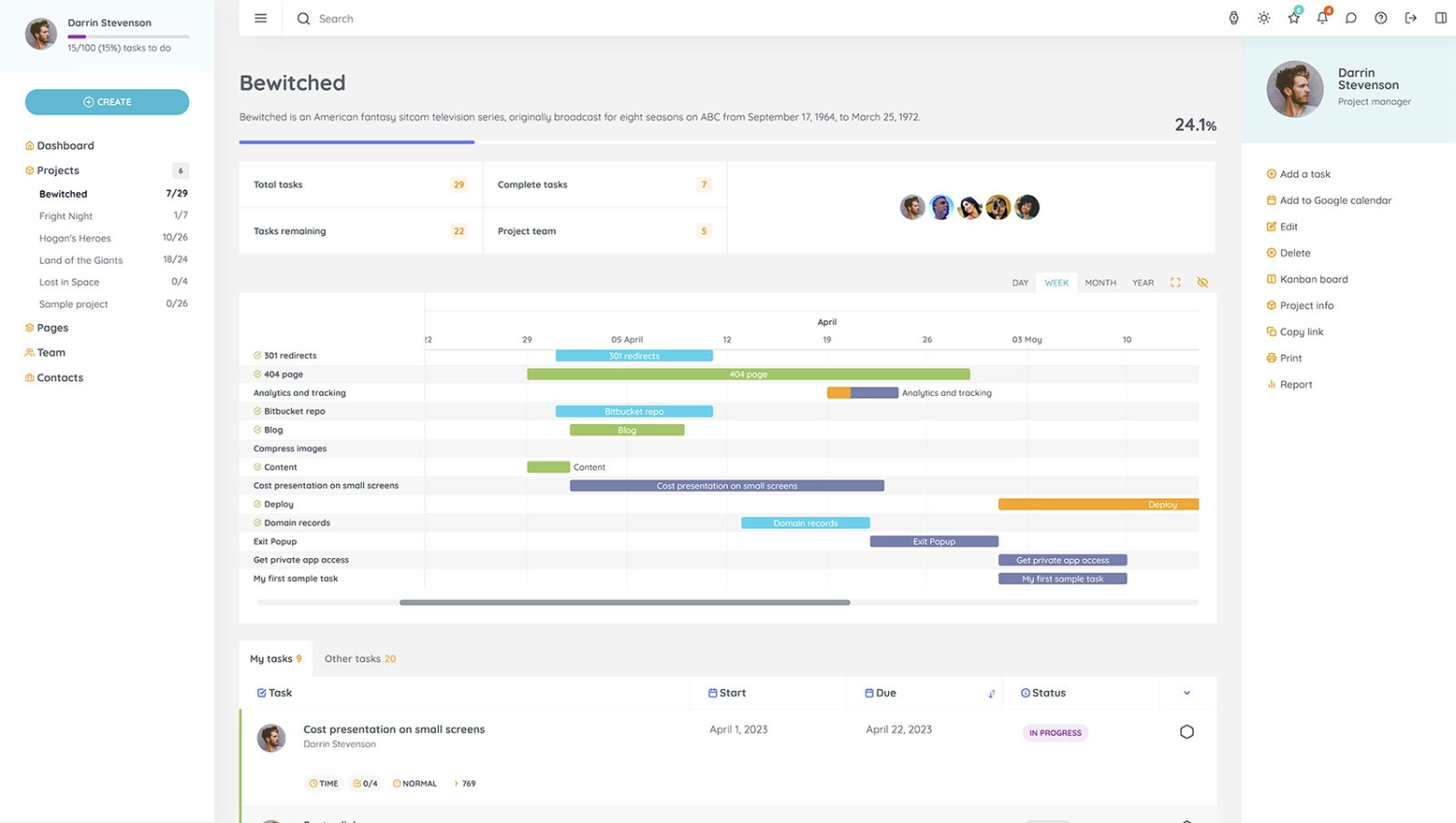The width and height of the screenshot is (1456, 823).
Task: Click the favorites star icon
Action: (x=1293, y=17)
